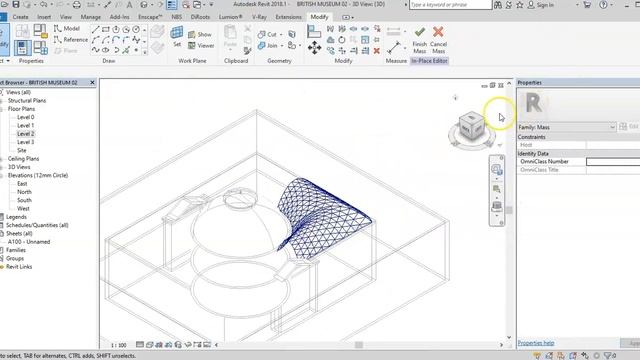Click Show work plane button
The width and height of the screenshot is (640, 360).
pyautogui.click(x=200, y=35)
